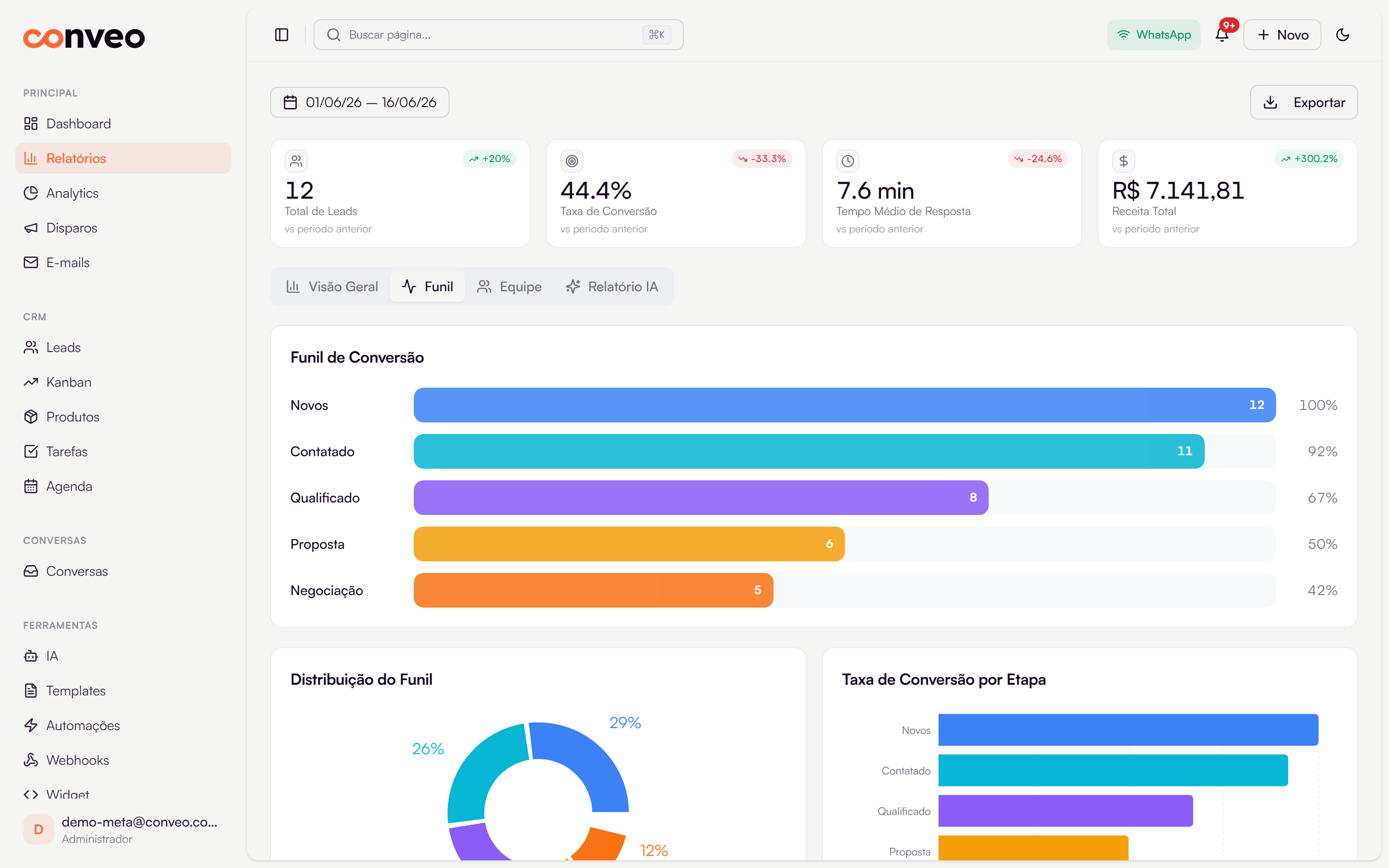Click the Buscar página search field
This screenshot has height=868, width=1389.
[x=498, y=35]
